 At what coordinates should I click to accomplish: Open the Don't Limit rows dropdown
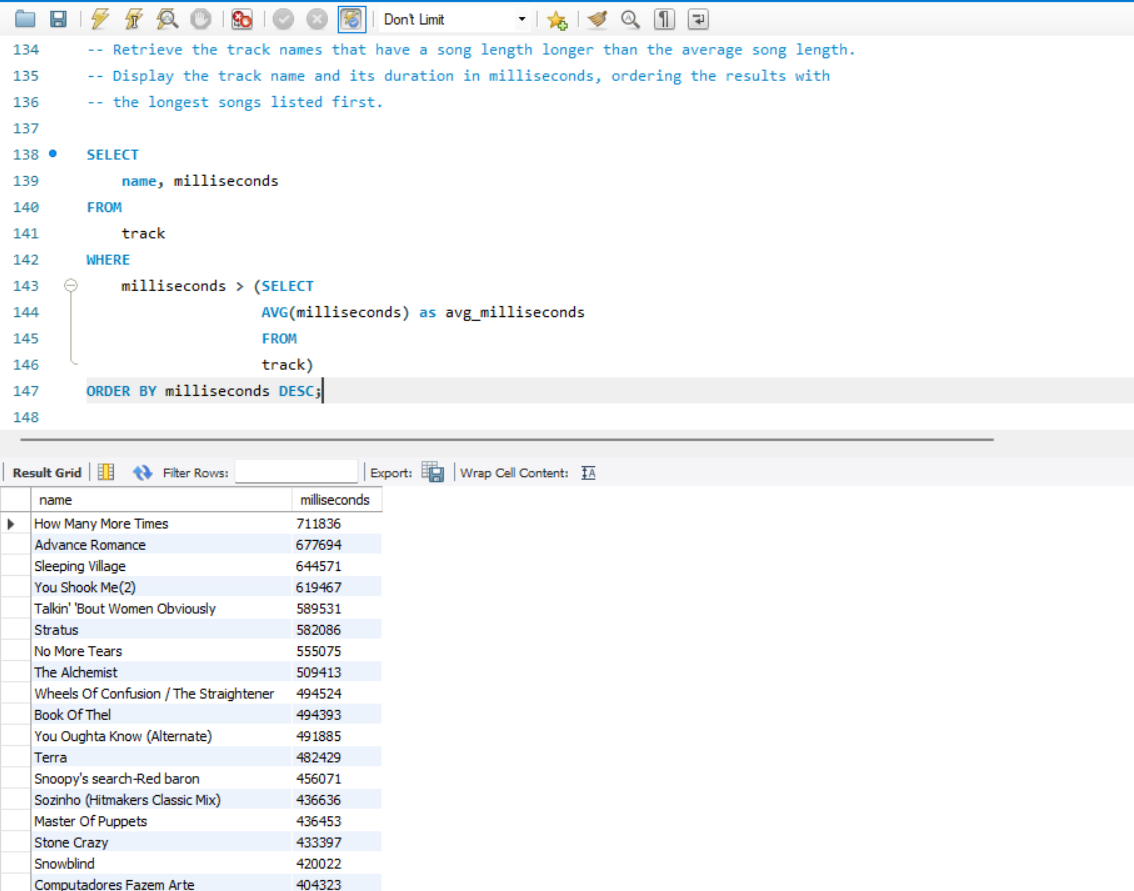(522, 20)
